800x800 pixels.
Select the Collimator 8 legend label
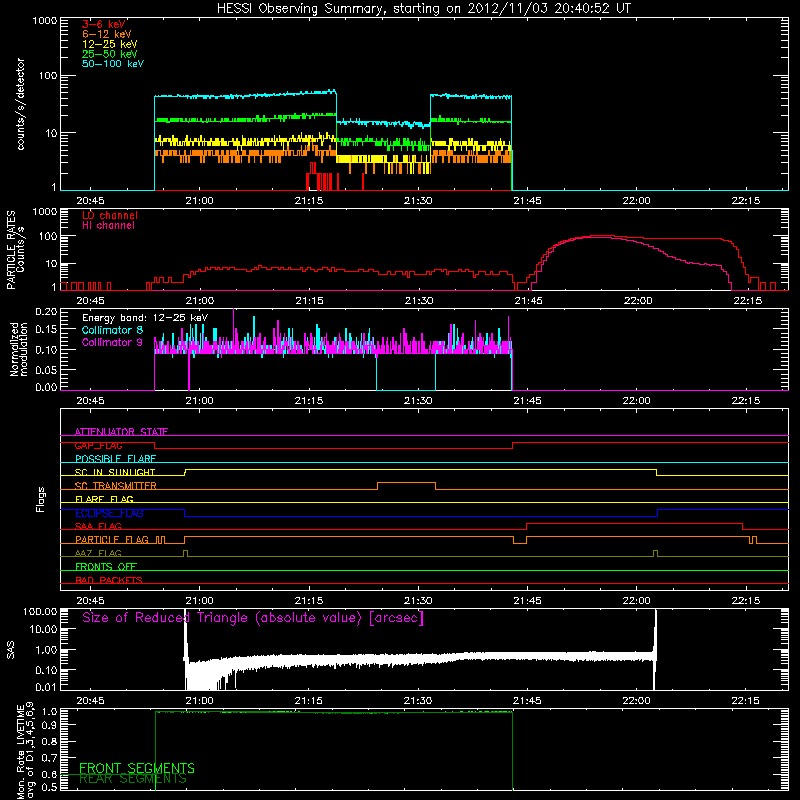(x=112, y=330)
